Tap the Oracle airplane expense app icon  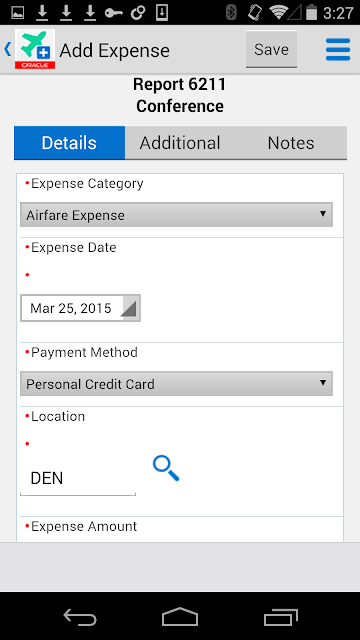(x=35, y=49)
